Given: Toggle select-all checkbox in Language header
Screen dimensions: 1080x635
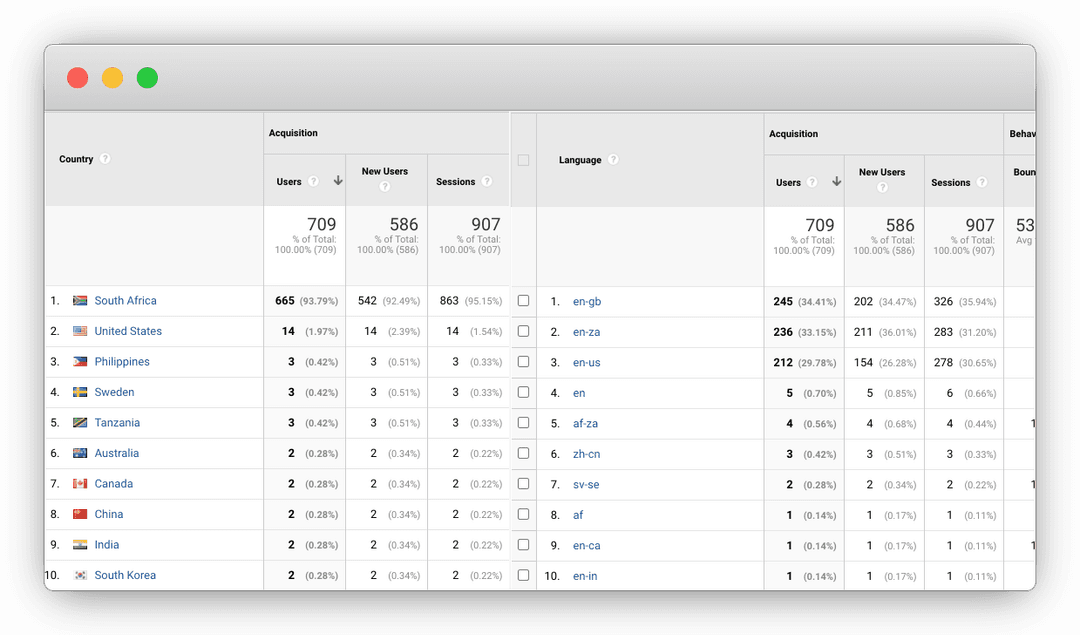Looking at the screenshot, I should tap(523, 160).
